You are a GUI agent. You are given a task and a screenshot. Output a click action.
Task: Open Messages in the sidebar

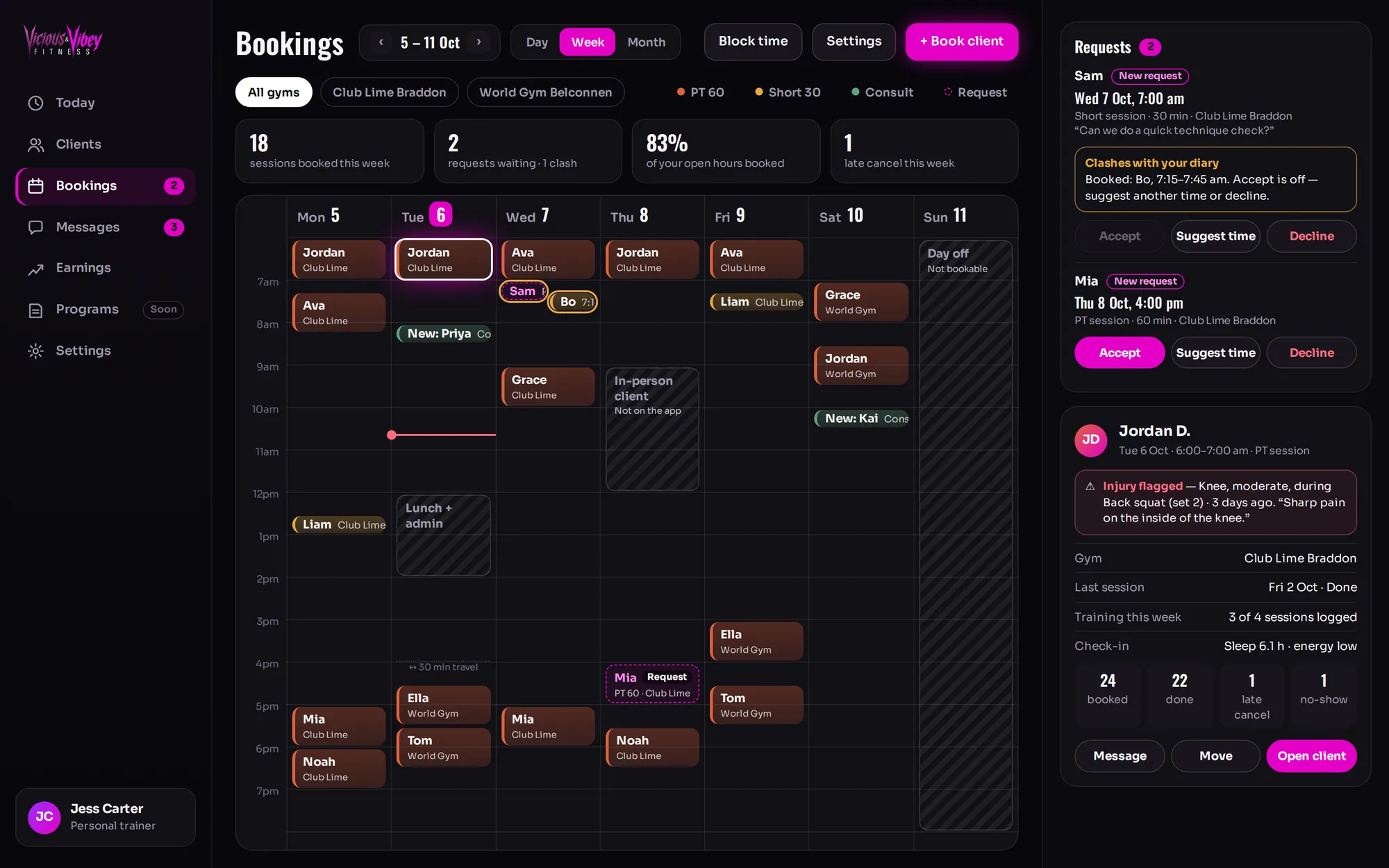106,227
